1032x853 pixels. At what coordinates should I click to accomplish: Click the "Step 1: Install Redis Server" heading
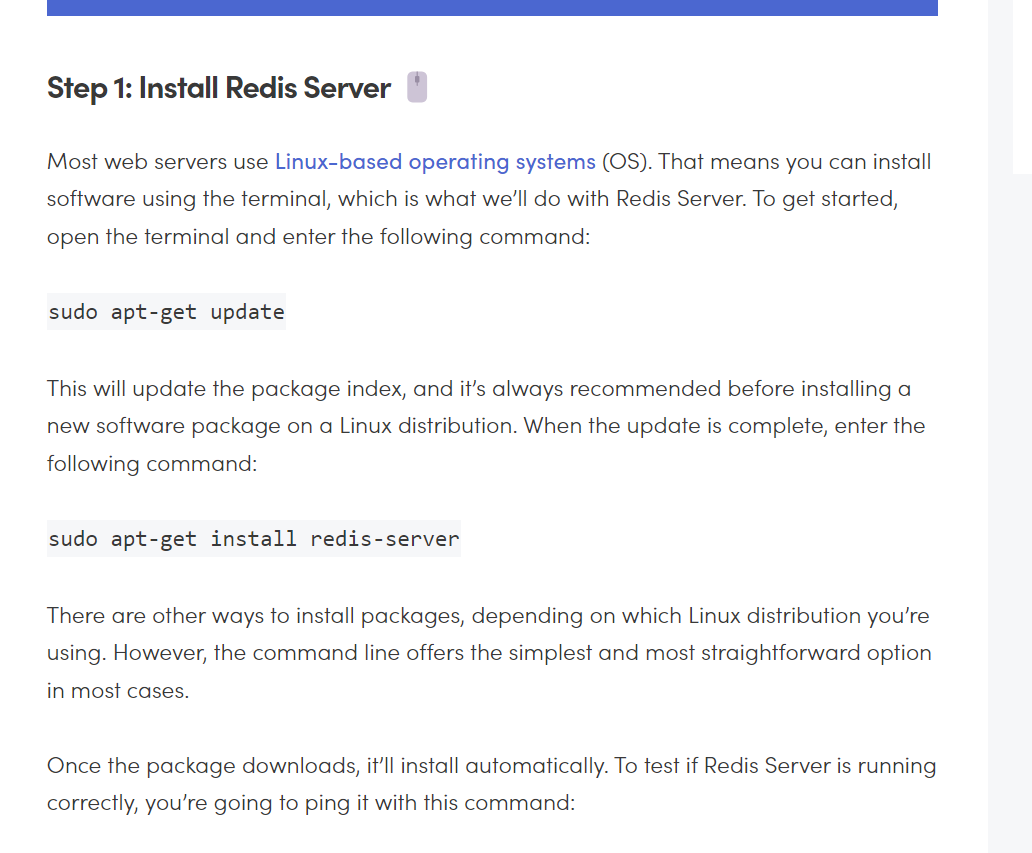[219, 88]
